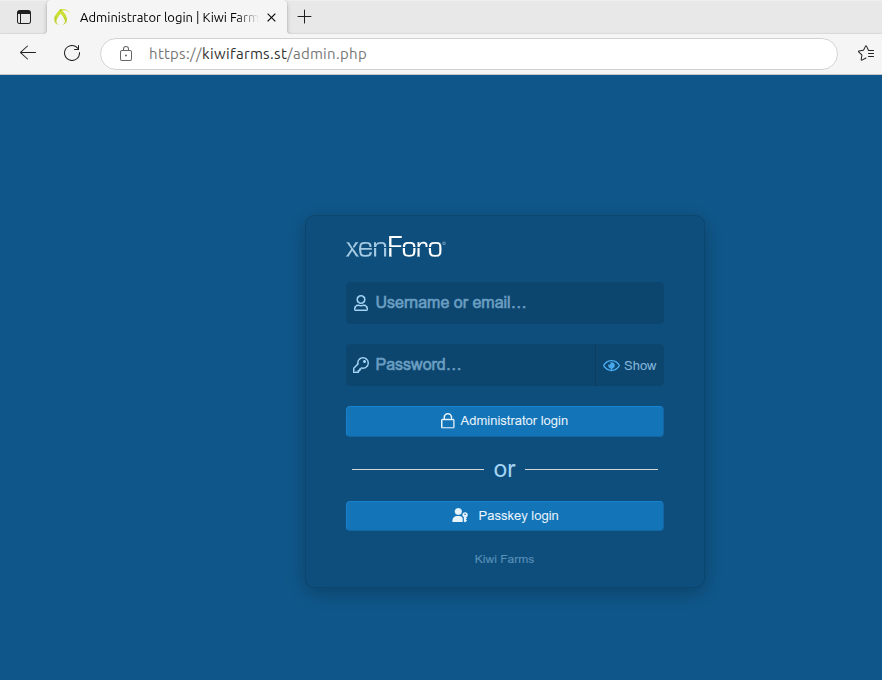Open a new browser tab
882x680 pixels.
click(x=305, y=17)
